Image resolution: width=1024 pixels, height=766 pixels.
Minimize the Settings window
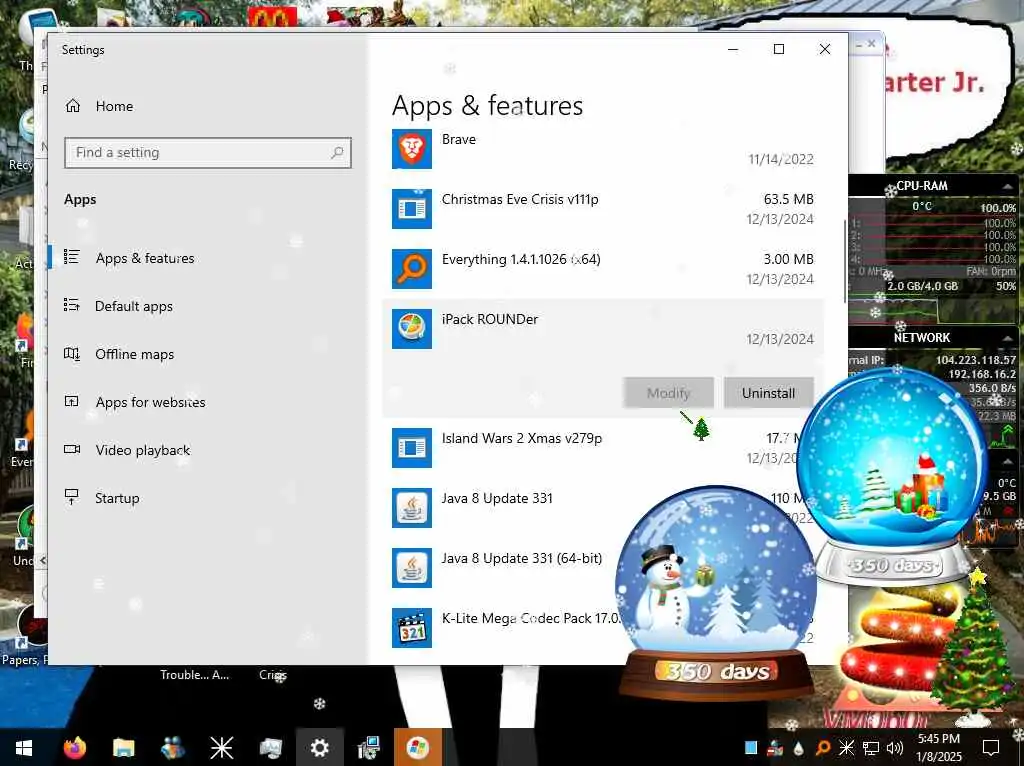pyautogui.click(x=733, y=49)
